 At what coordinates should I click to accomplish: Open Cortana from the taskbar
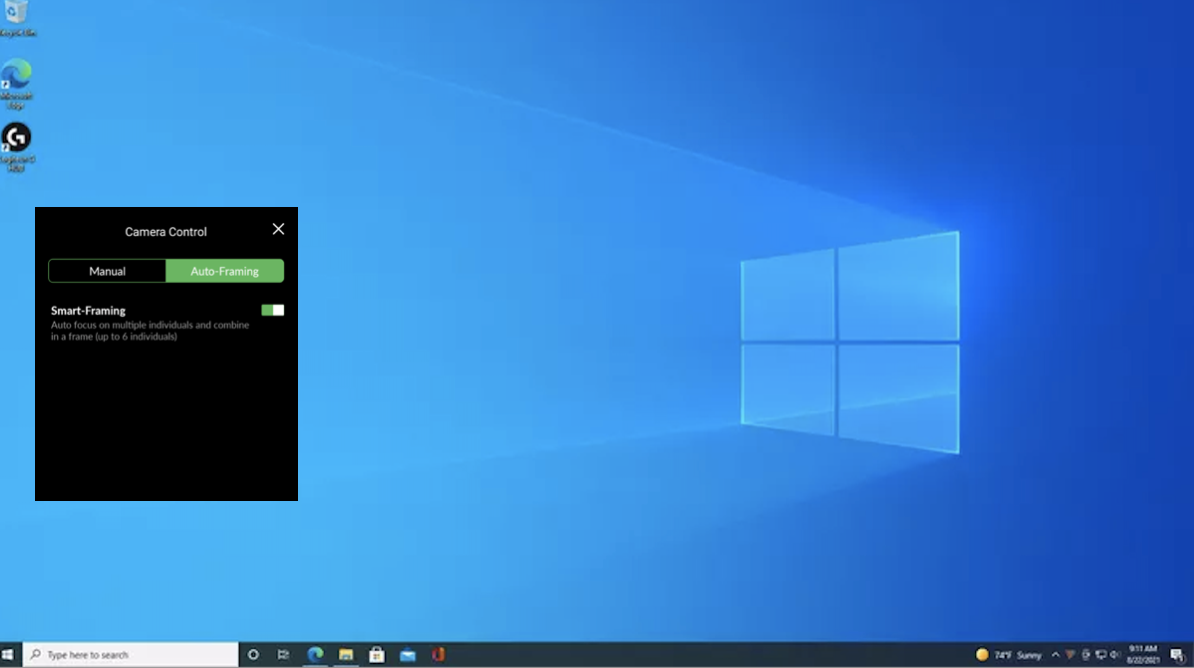(x=254, y=654)
